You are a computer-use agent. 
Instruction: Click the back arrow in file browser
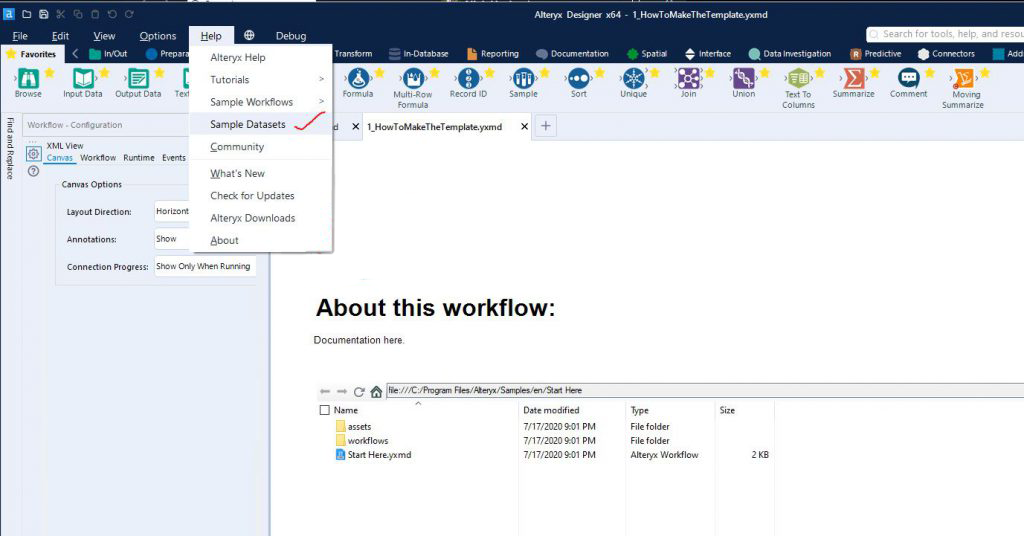325,391
